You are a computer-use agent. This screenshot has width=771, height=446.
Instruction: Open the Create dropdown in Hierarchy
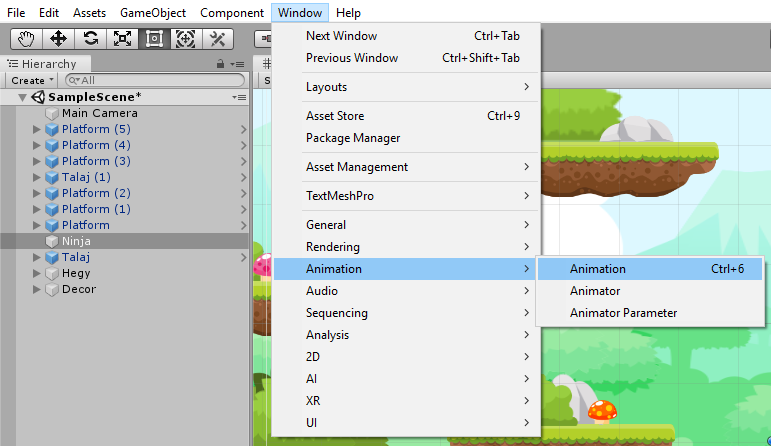click(x=31, y=80)
